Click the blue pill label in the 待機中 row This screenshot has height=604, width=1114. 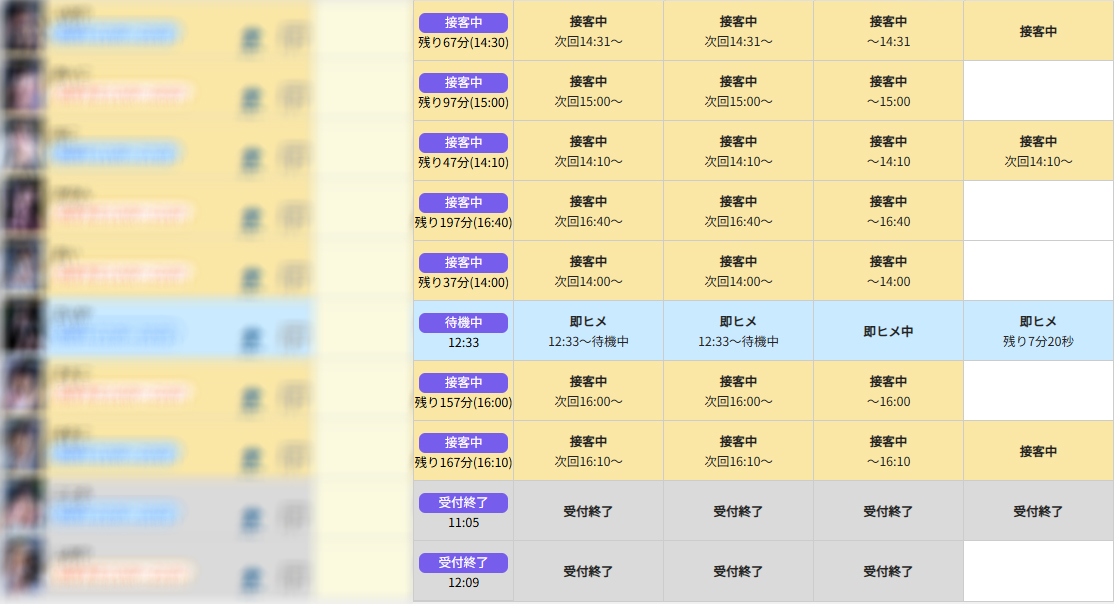(x=115, y=334)
